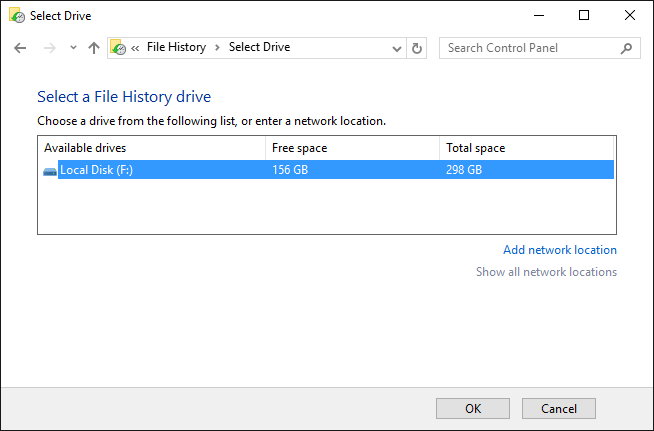The width and height of the screenshot is (654, 431).
Task: Go up one level with up arrow
Action: (94, 48)
